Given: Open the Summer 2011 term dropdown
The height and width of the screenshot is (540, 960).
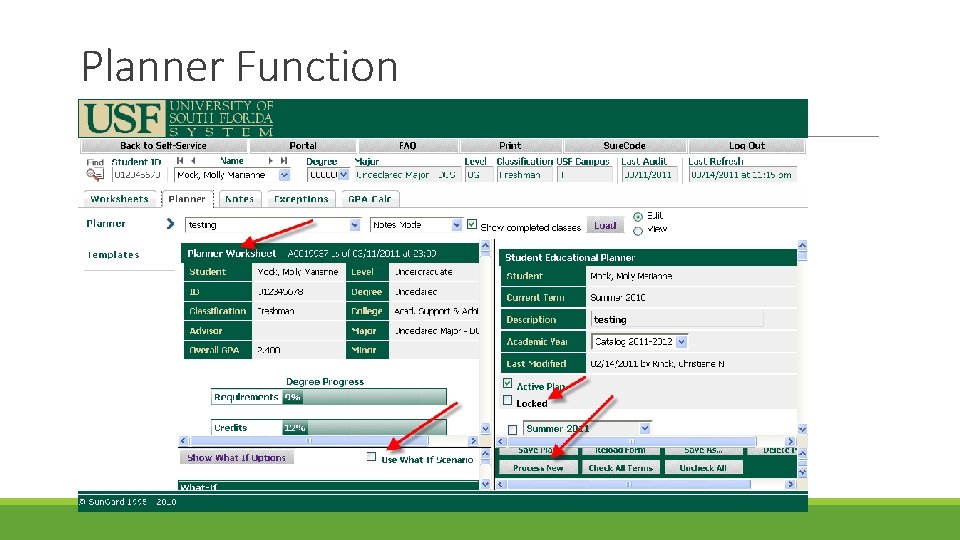Looking at the screenshot, I should (x=645, y=429).
